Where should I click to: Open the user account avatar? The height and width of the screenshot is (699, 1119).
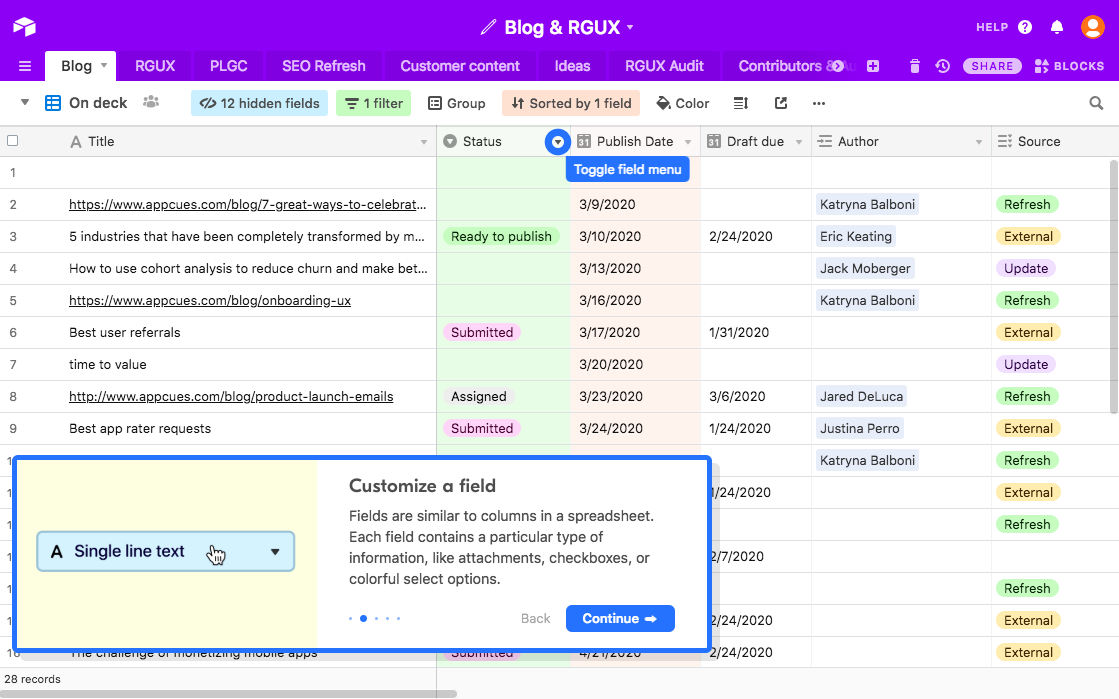click(1093, 27)
